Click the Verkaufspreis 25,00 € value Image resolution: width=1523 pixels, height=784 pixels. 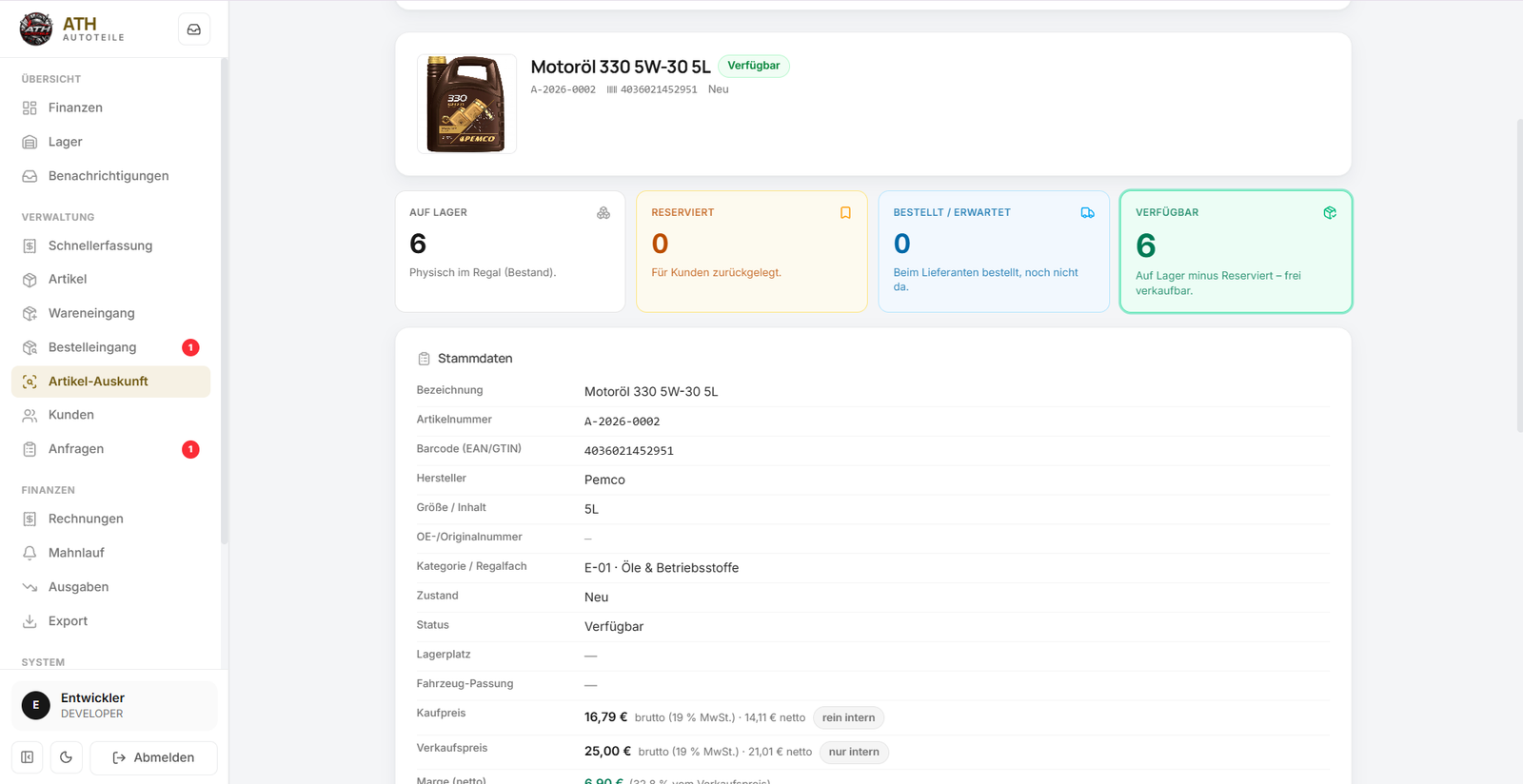click(x=607, y=752)
